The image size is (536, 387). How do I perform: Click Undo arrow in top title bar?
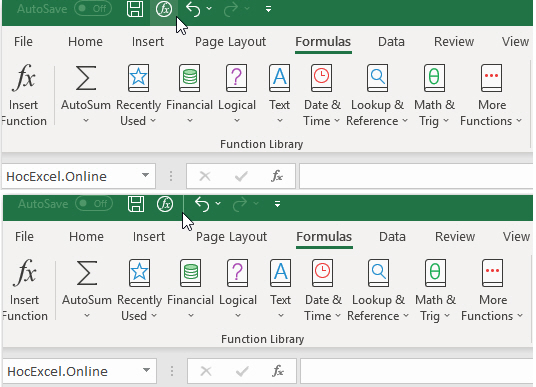point(193,9)
